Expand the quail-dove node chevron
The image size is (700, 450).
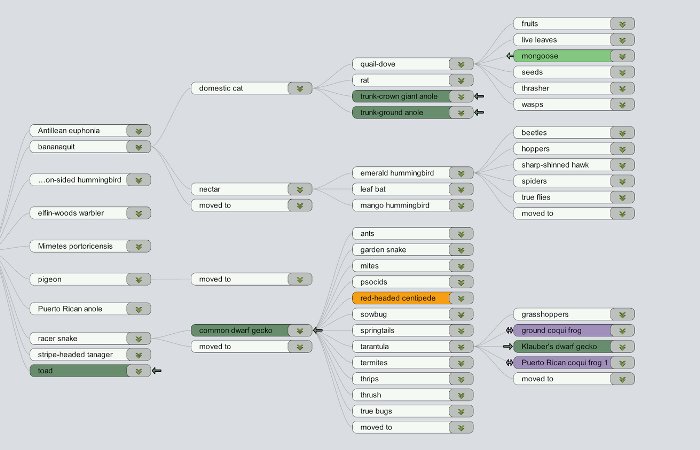[461, 64]
